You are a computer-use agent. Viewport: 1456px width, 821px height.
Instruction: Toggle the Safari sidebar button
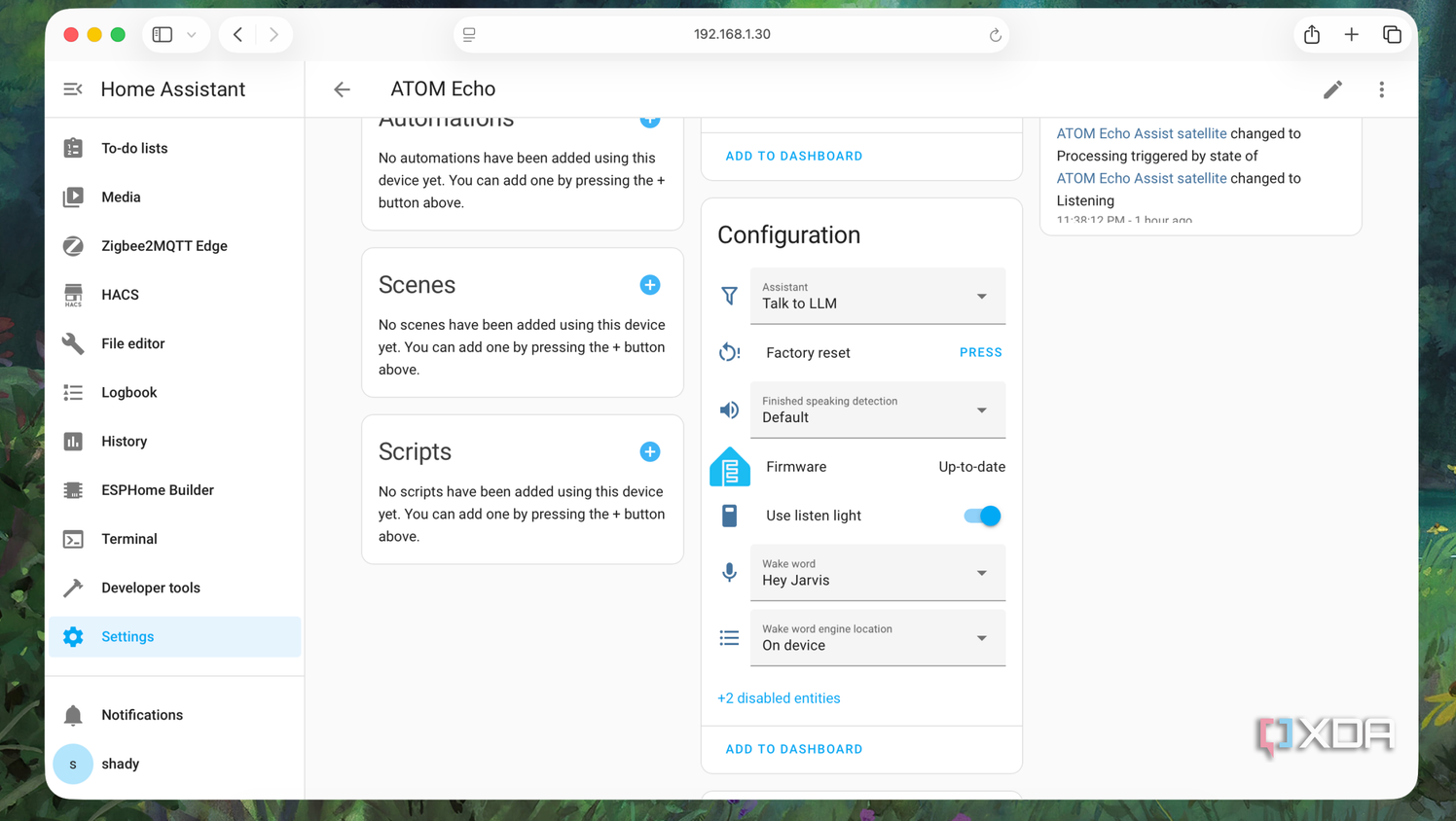163,35
